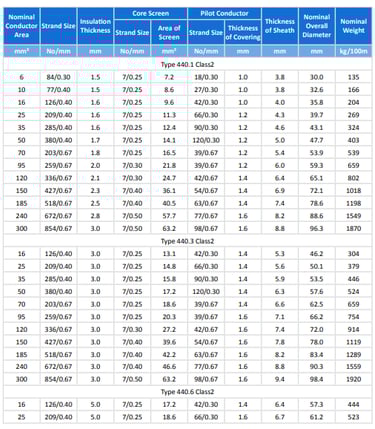Click the screen area value 57.7
Image resolution: width=375 pixels, height=429 pixels.
169,216
